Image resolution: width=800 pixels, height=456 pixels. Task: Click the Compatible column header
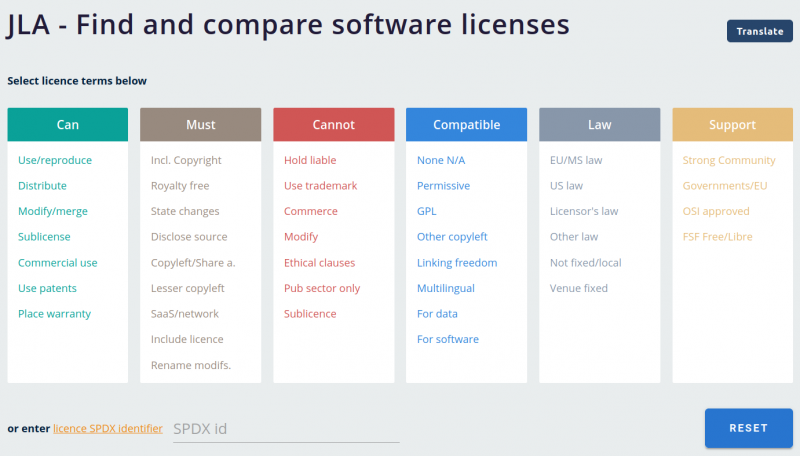[x=466, y=125]
